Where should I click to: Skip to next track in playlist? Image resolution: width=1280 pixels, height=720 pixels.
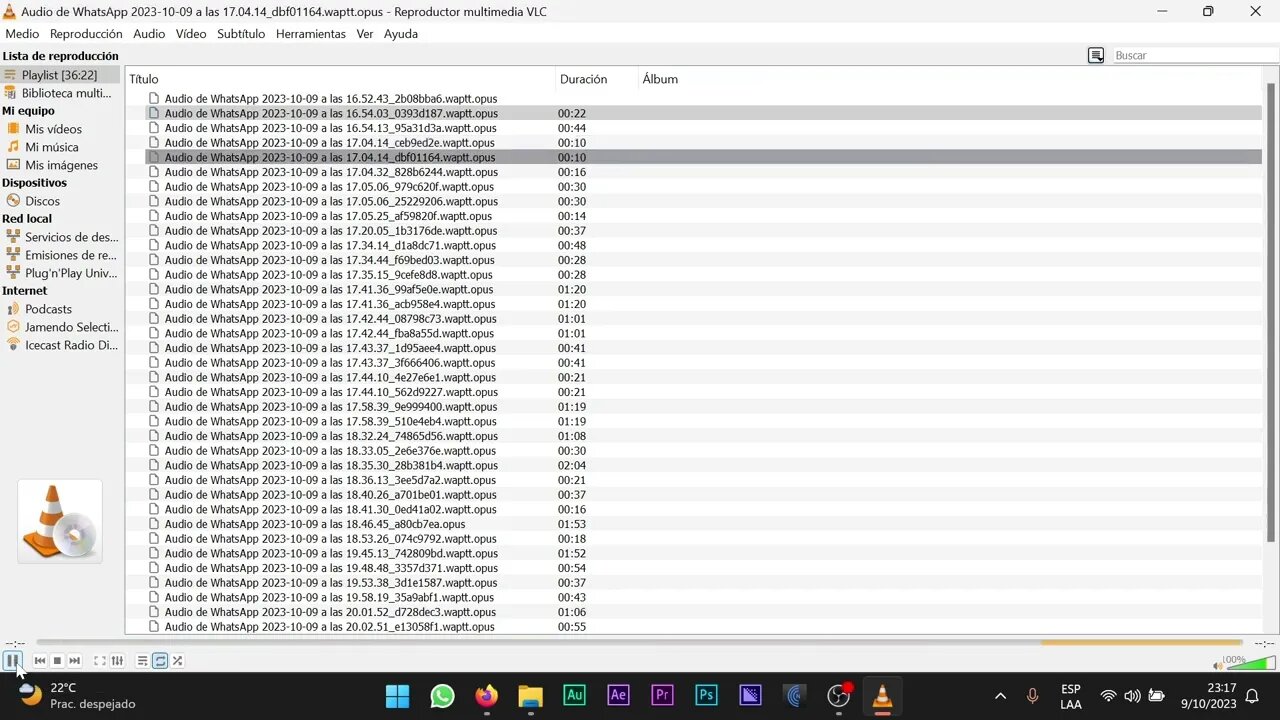(x=74, y=661)
